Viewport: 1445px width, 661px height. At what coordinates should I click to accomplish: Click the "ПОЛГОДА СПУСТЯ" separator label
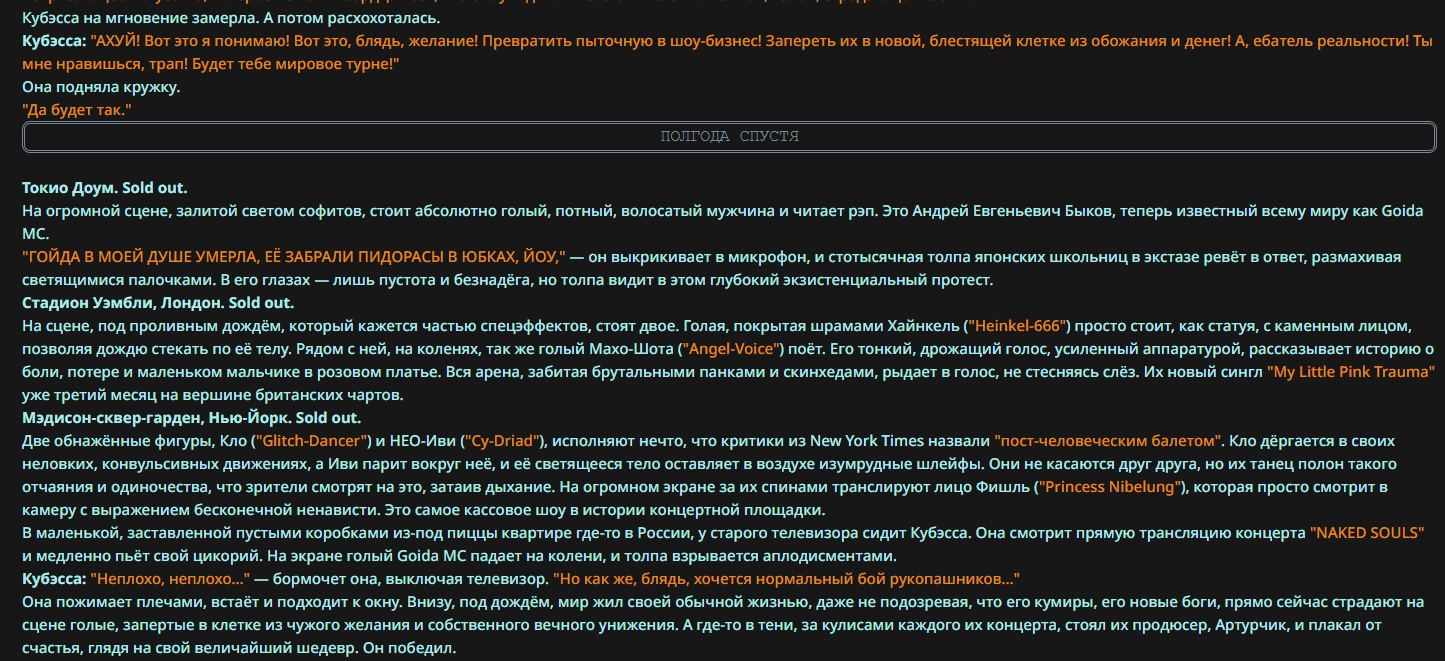729,137
